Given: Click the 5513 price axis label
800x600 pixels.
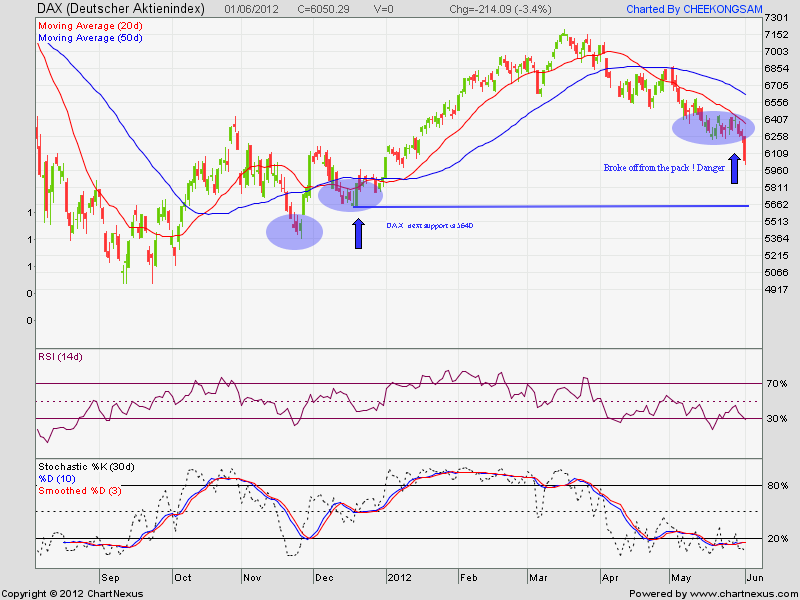Looking at the screenshot, I should coord(776,221).
